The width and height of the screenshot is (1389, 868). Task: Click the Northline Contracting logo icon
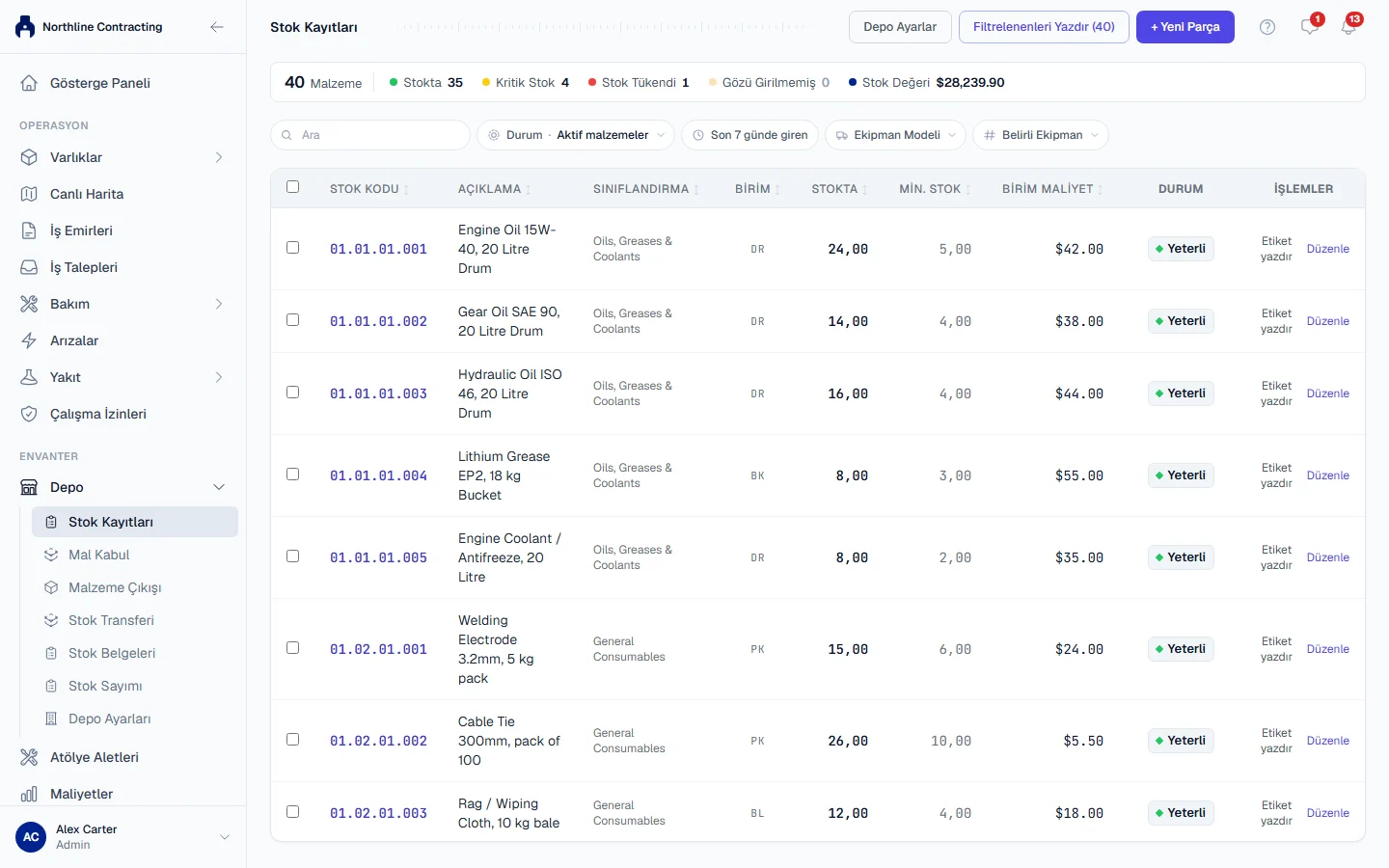click(x=25, y=27)
